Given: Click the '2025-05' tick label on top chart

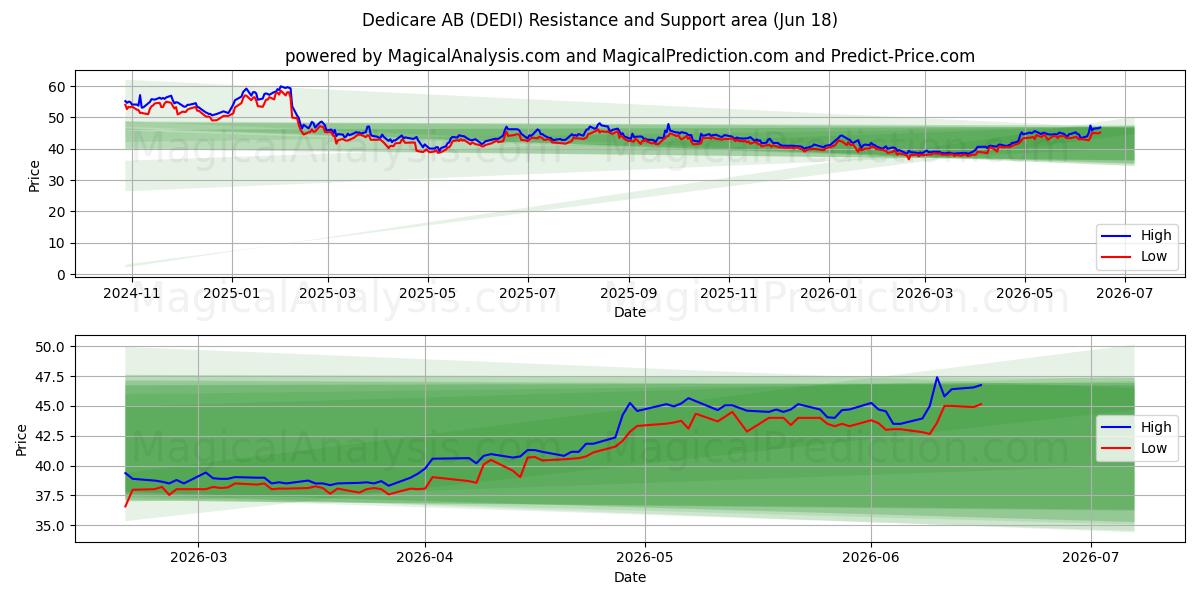Looking at the screenshot, I should (428, 294).
